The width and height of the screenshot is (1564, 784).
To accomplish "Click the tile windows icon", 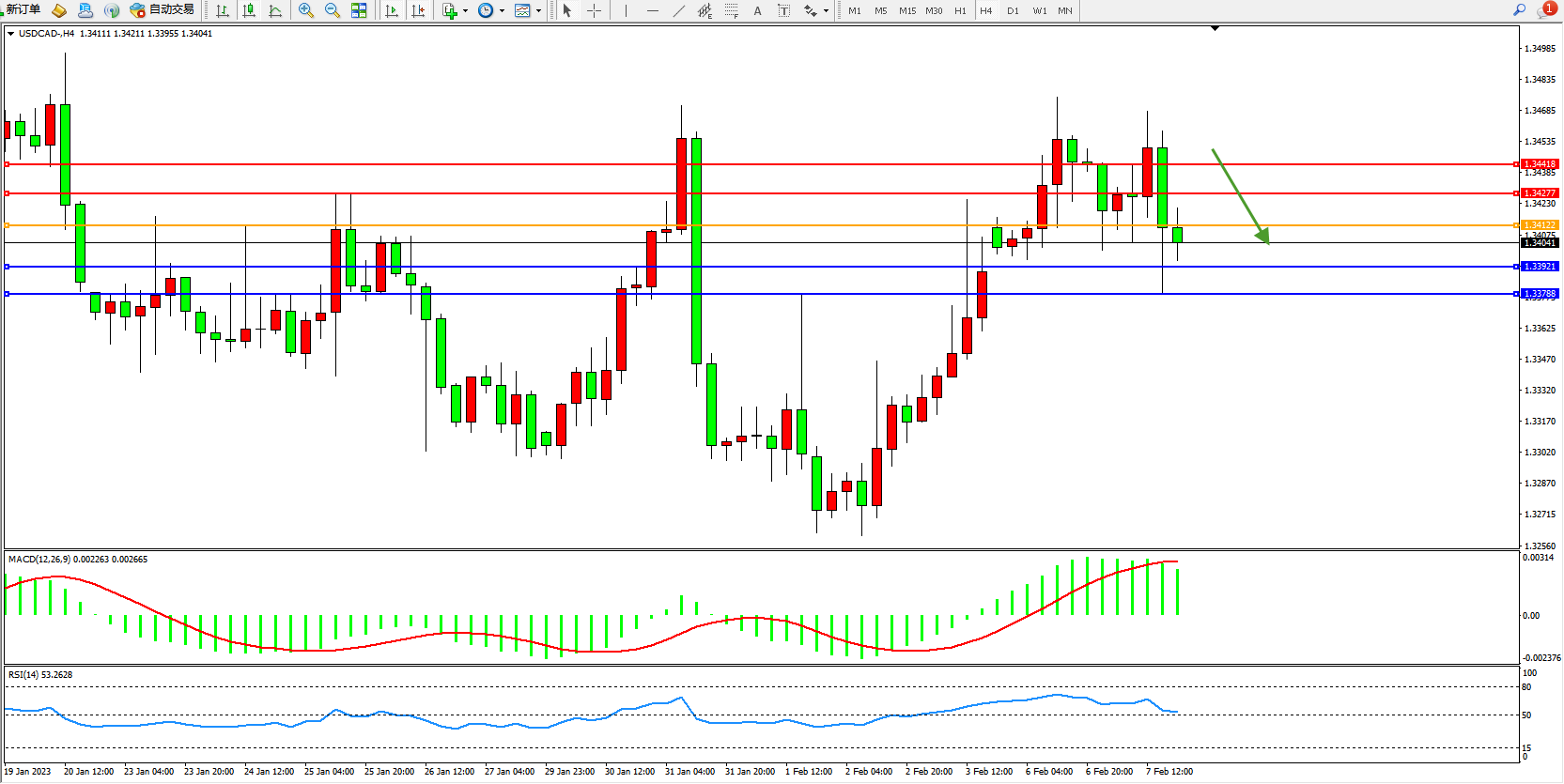I will [359, 10].
